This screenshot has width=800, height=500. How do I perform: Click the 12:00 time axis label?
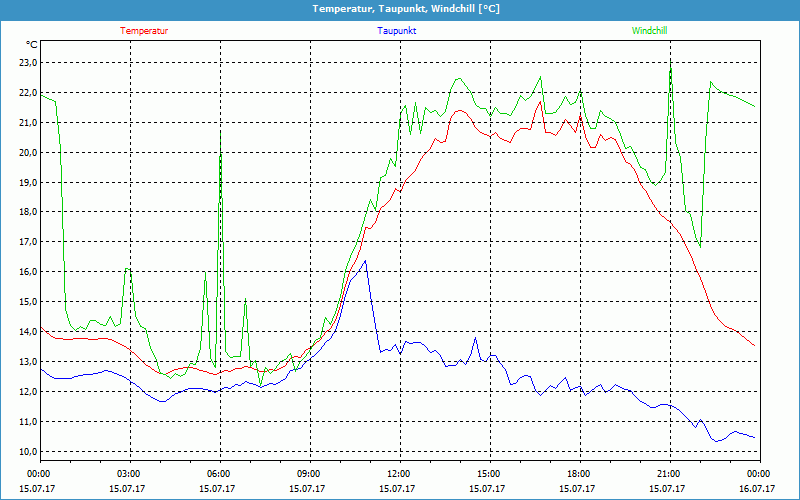click(399, 473)
